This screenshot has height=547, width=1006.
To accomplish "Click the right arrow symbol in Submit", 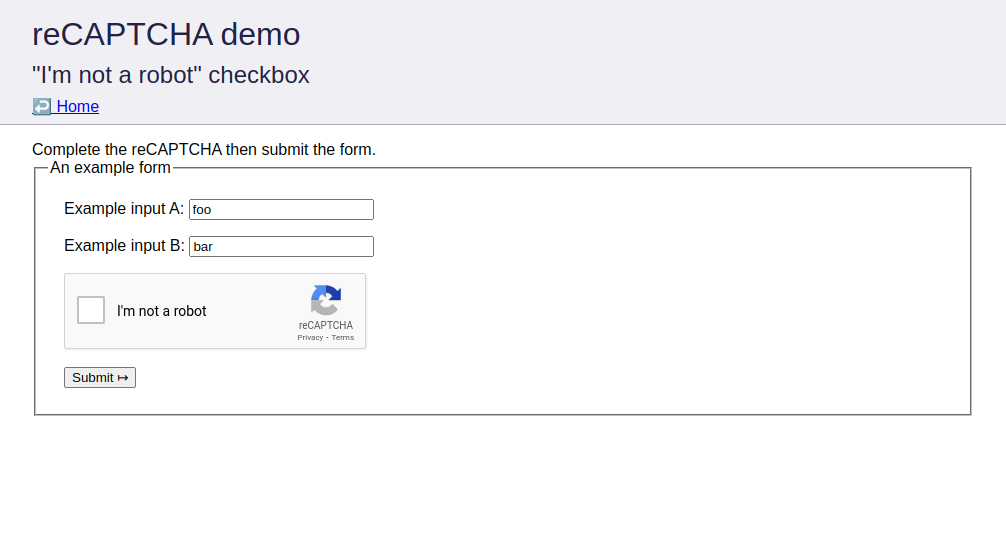I will tap(123, 377).
